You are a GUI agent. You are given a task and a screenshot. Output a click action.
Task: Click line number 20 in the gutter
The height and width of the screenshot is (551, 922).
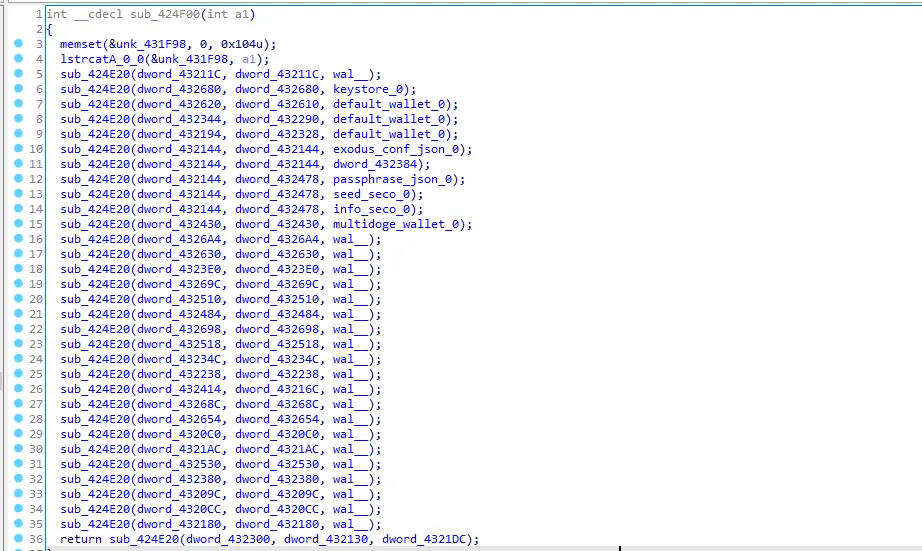(x=37, y=299)
